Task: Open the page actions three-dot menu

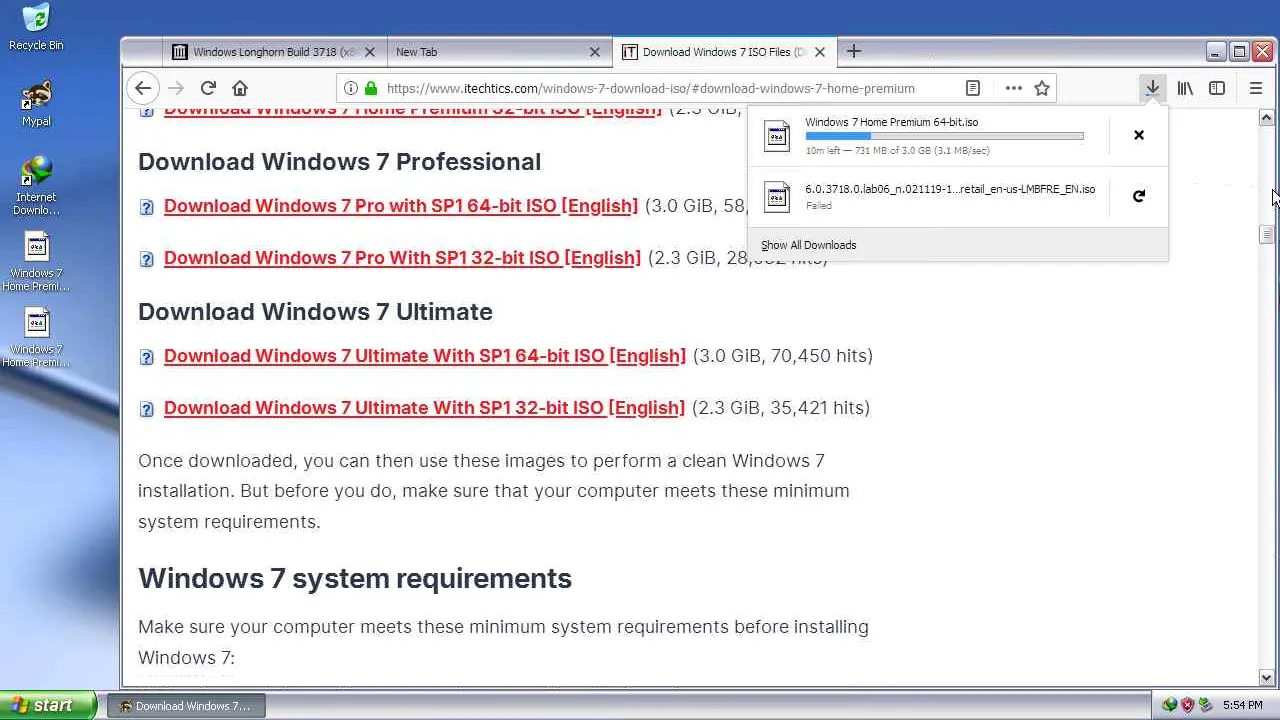Action: pos(1014,88)
